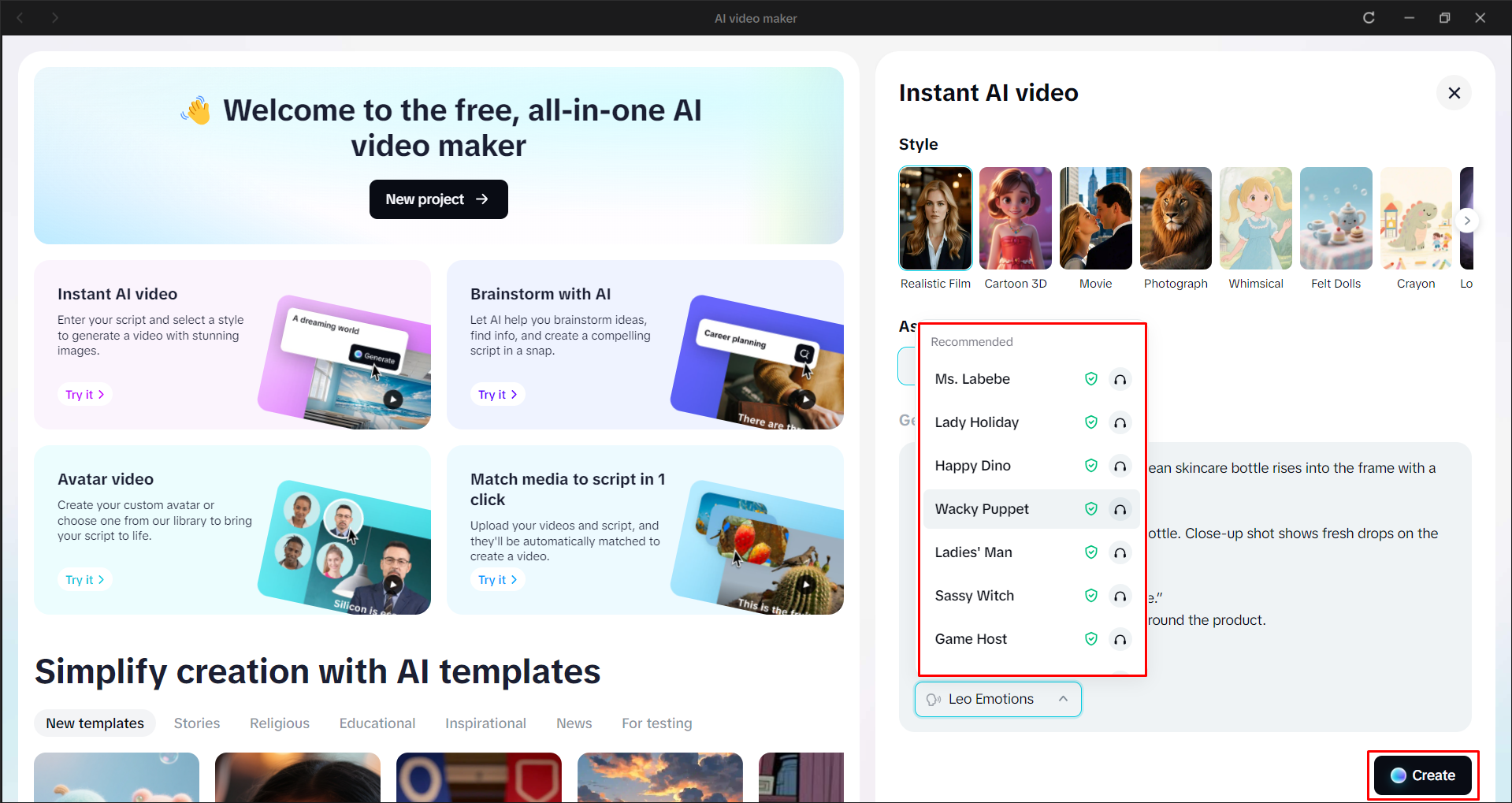Screen dimensions: 1512x803
Task: Click the green shield icon beside Sassy Witch
Action: tap(1091, 596)
